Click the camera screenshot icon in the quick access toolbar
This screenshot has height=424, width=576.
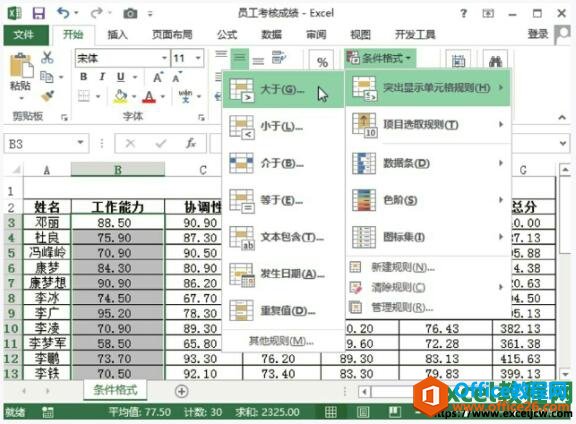tap(130, 14)
